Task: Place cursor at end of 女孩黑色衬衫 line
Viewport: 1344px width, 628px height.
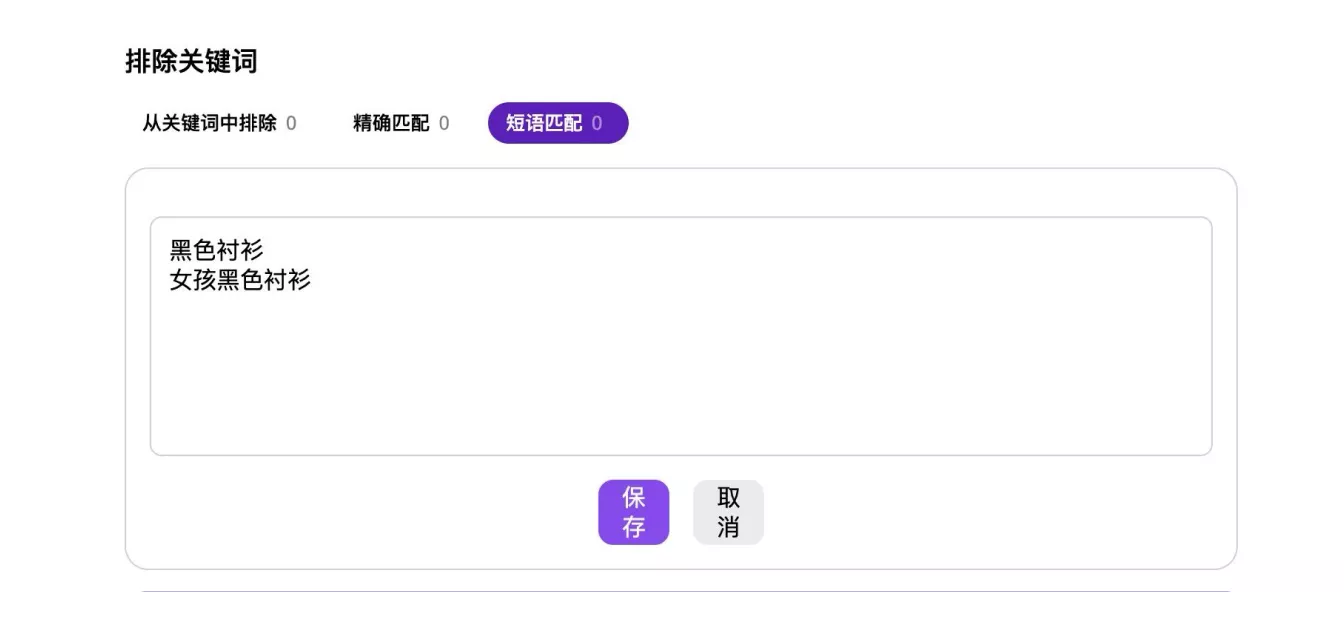Action: coord(312,280)
